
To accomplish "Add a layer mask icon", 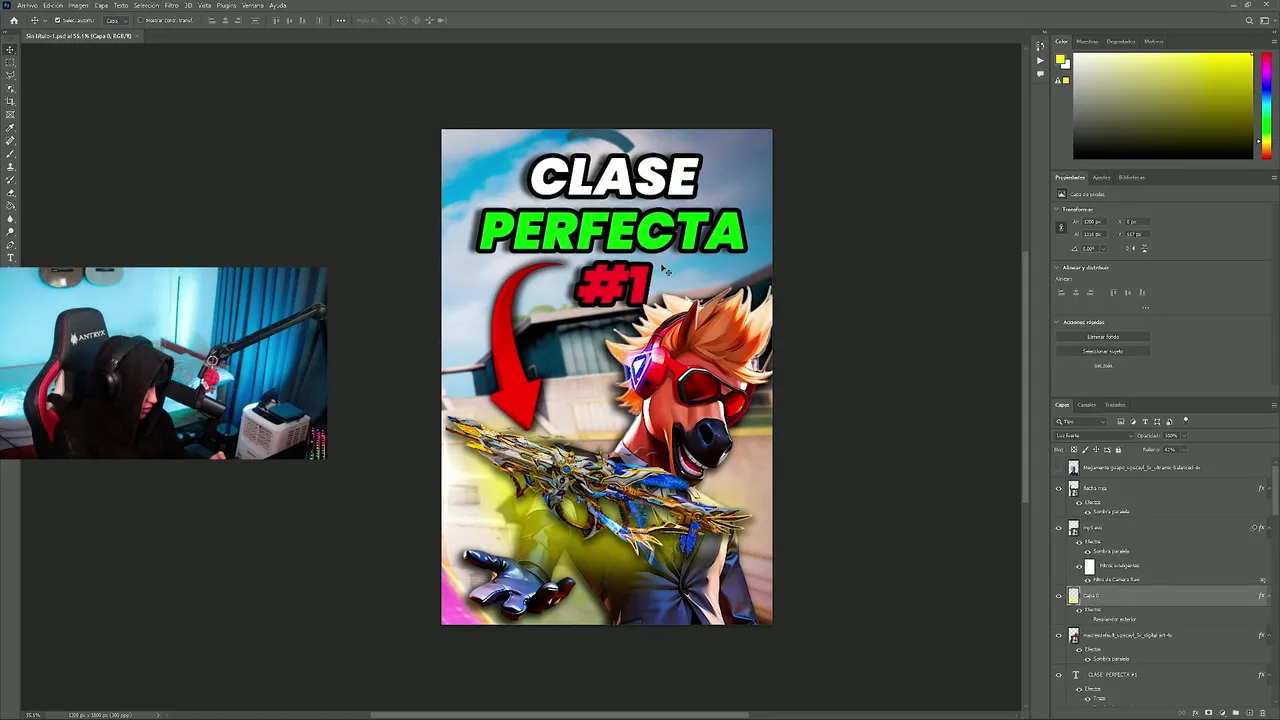I will 1208,713.
